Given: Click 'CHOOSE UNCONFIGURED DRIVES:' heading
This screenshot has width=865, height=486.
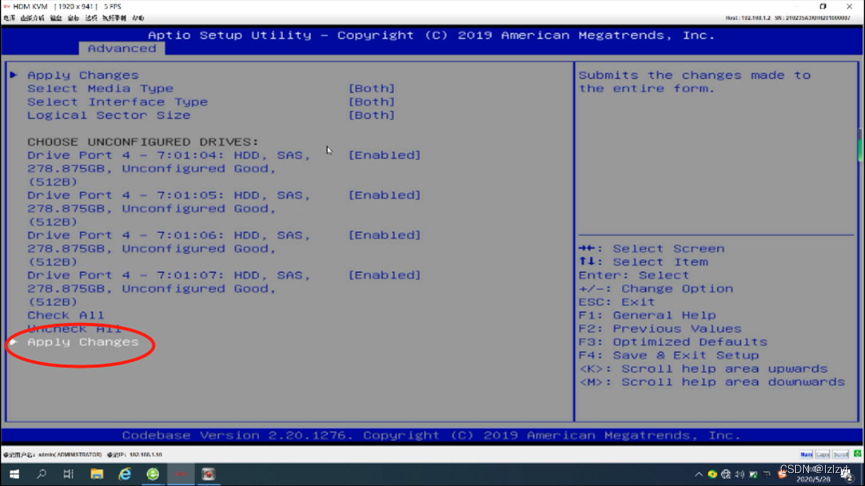Looking at the screenshot, I should click(x=143, y=142).
